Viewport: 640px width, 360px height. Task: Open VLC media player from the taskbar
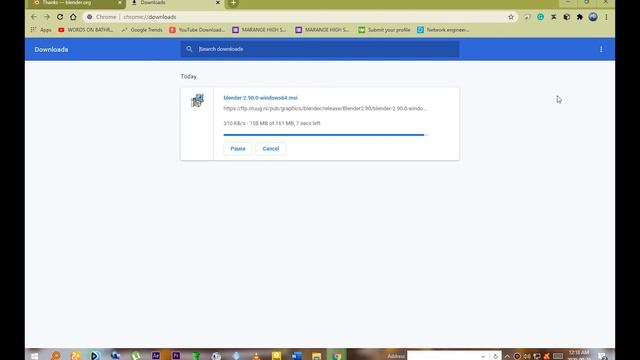(x=256, y=356)
